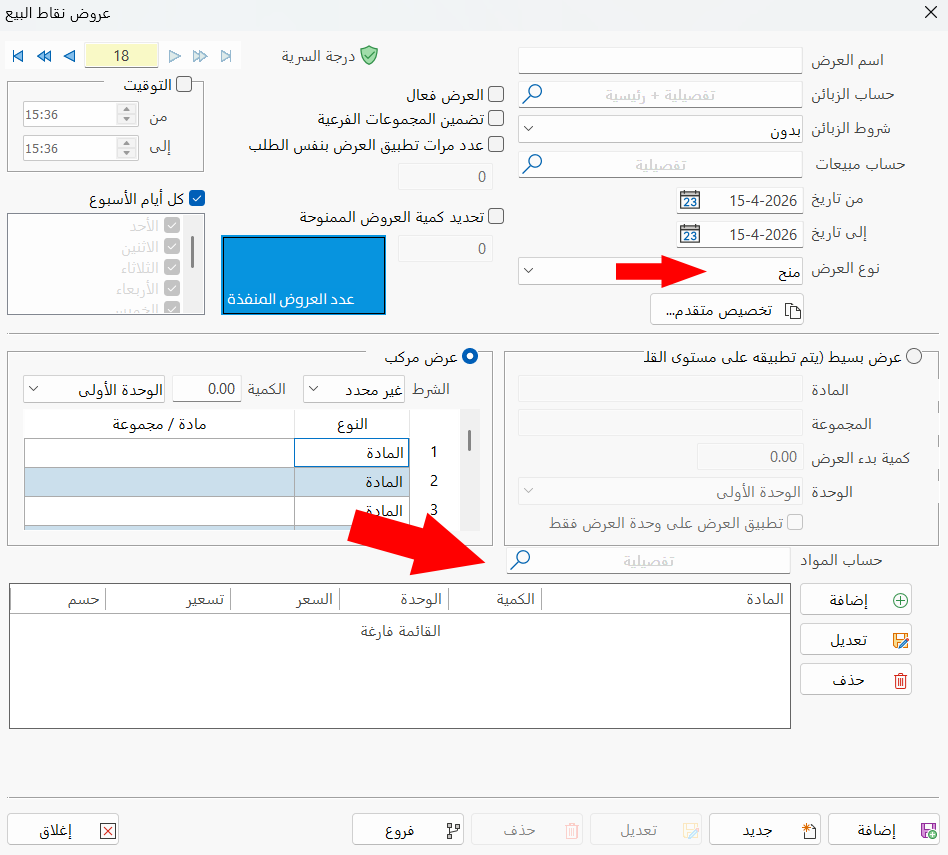Click the الكمية quantity field 0.00
The height and width of the screenshot is (855, 948).
point(207,389)
